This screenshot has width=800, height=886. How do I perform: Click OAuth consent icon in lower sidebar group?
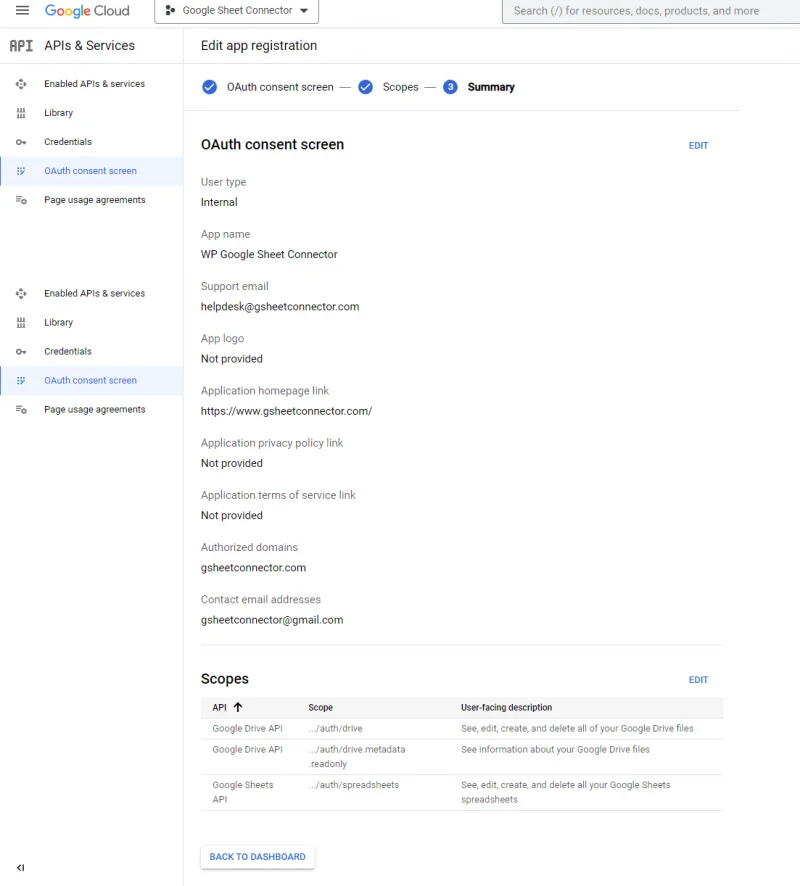[x=21, y=380]
